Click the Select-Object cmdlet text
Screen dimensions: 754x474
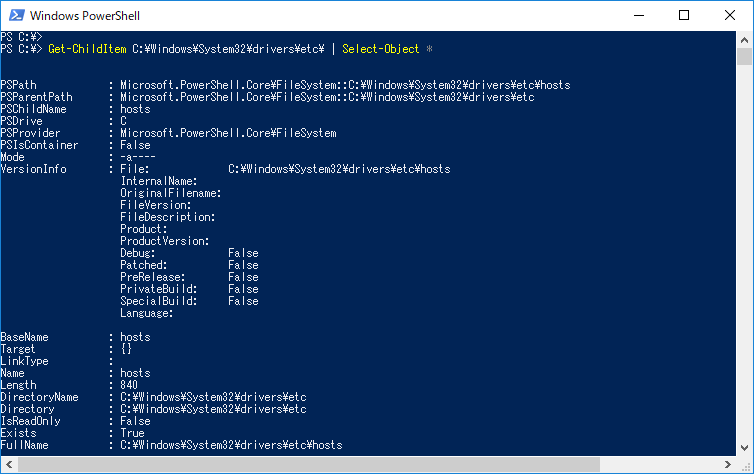[x=380, y=49]
